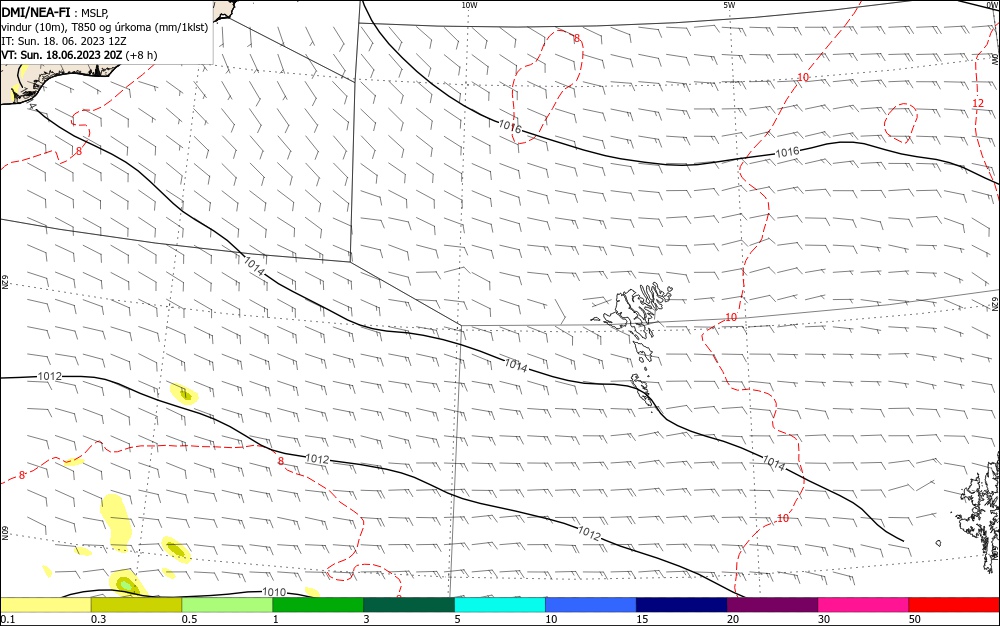The width and height of the screenshot is (1000, 626).
Task: Click the 30 legend value
Action: [824, 619]
